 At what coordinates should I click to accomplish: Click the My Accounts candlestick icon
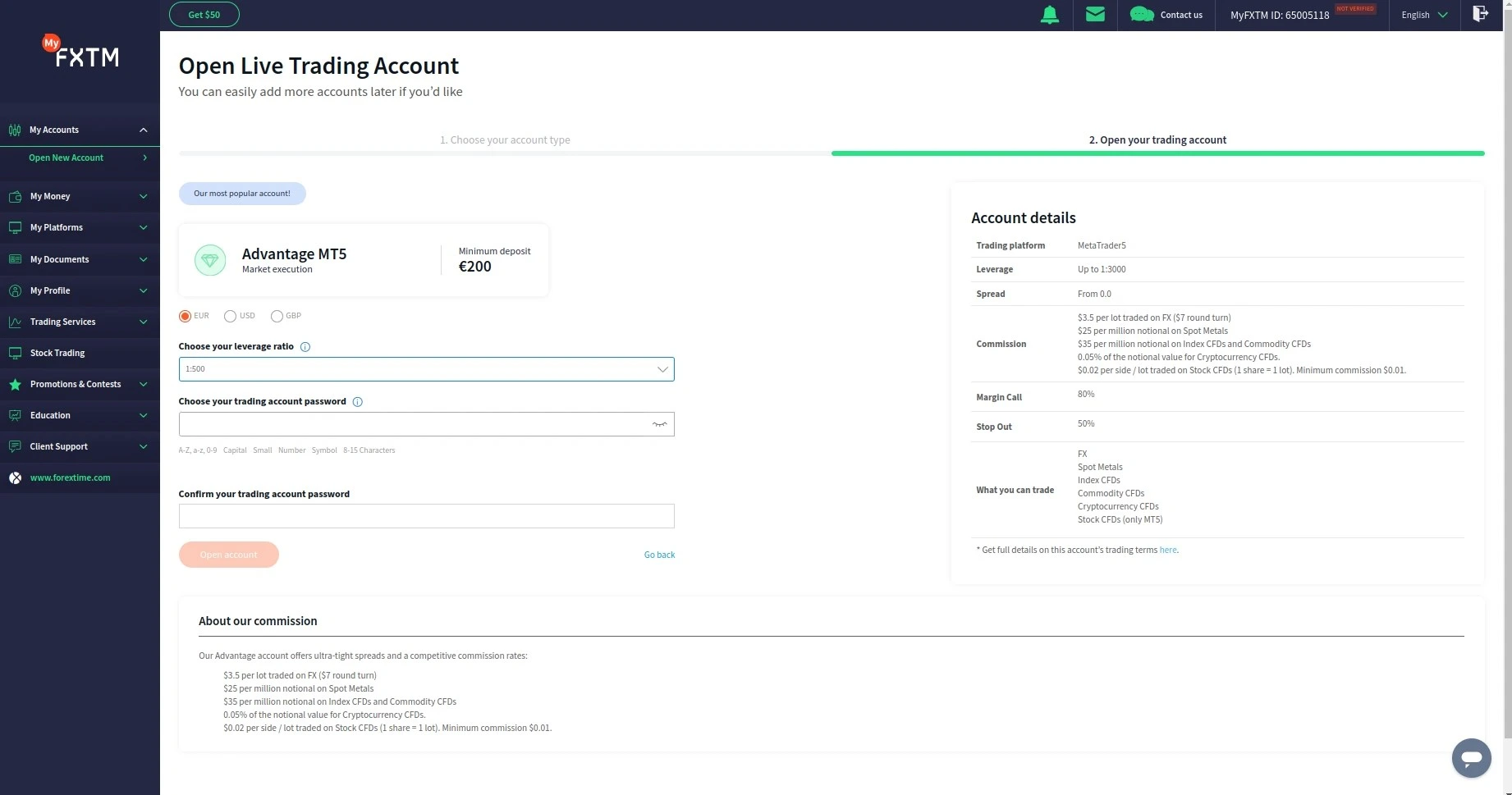click(x=15, y=130)
